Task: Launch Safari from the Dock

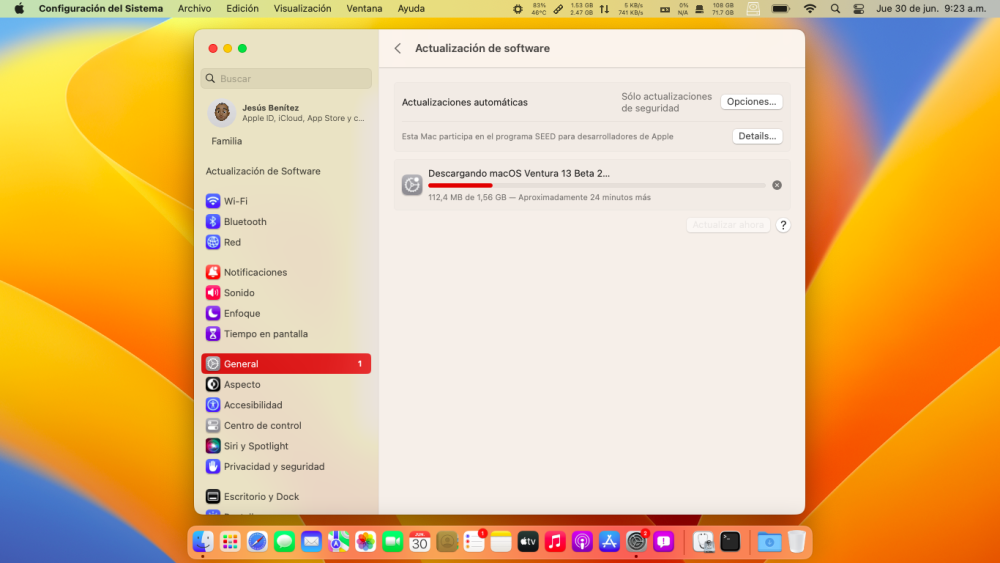Action: coord(257,542)
